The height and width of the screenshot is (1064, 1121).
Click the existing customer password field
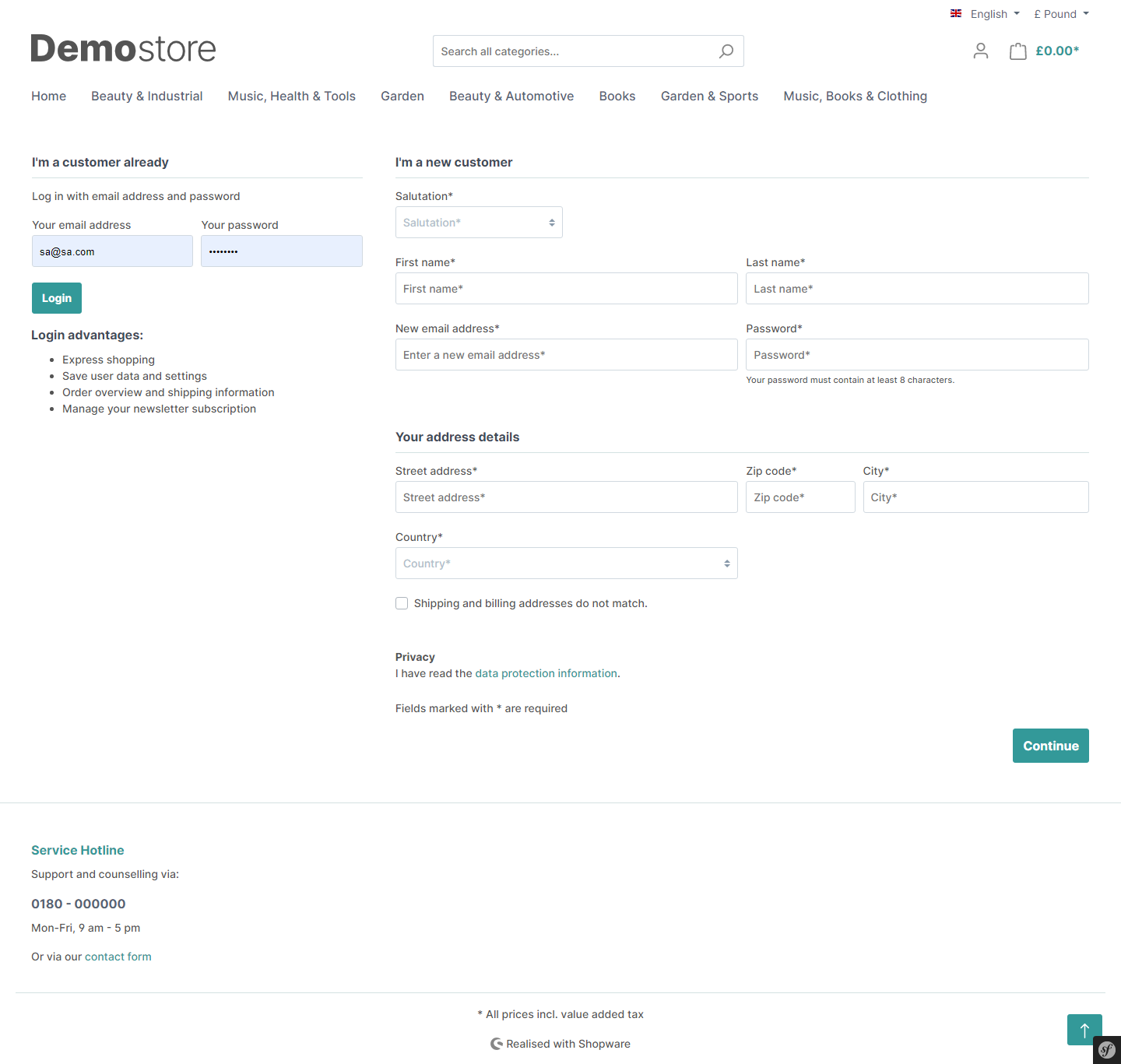coord(282,251)
